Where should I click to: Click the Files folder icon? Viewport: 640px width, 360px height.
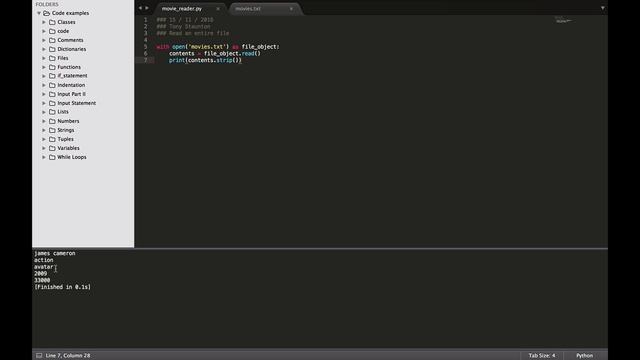click(52, 58)
